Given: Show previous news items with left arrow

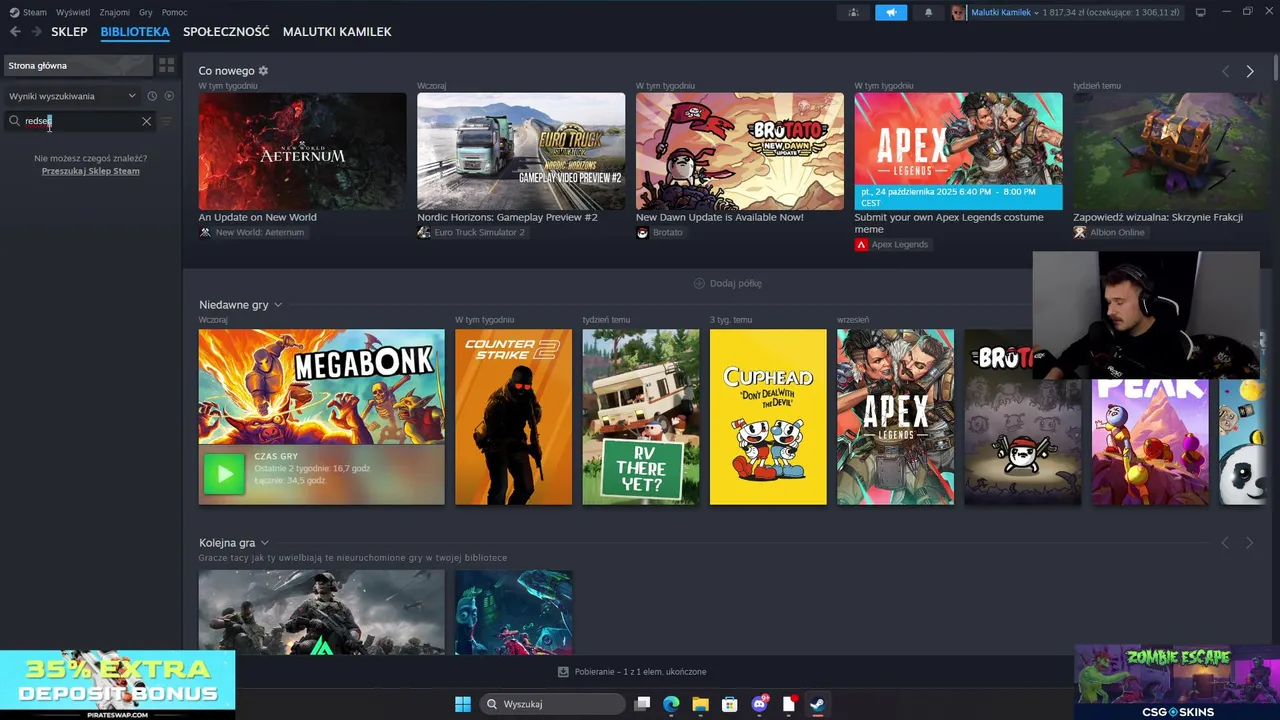Looking at the screenshot, I should pos(1225,71).
